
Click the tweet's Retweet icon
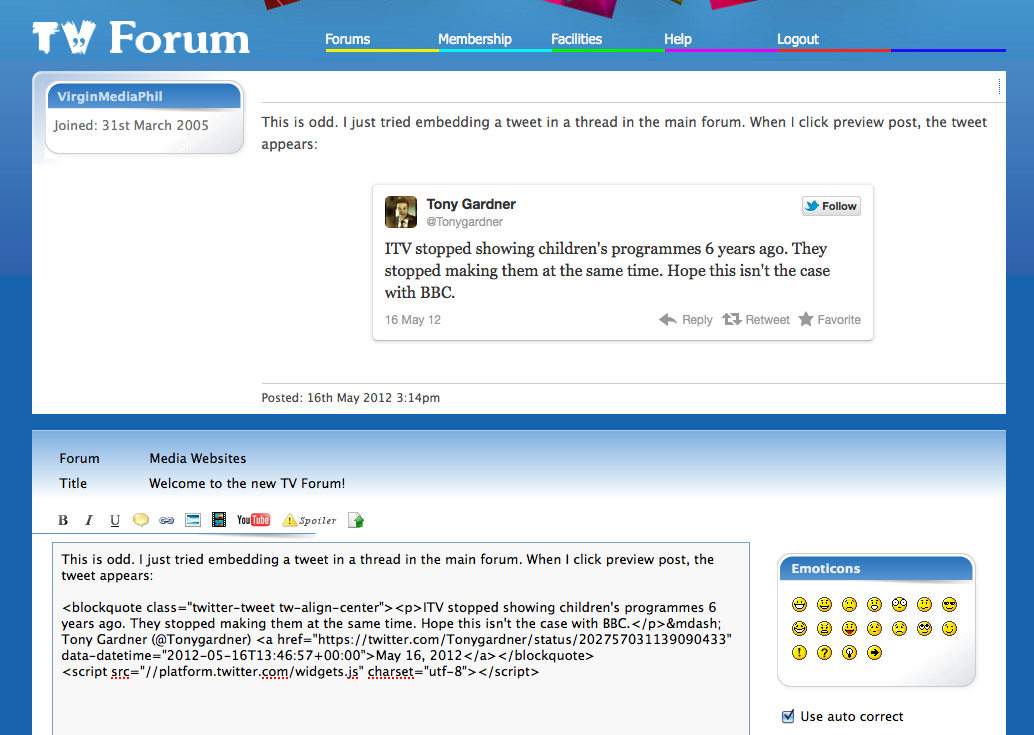tap(731, 320)
